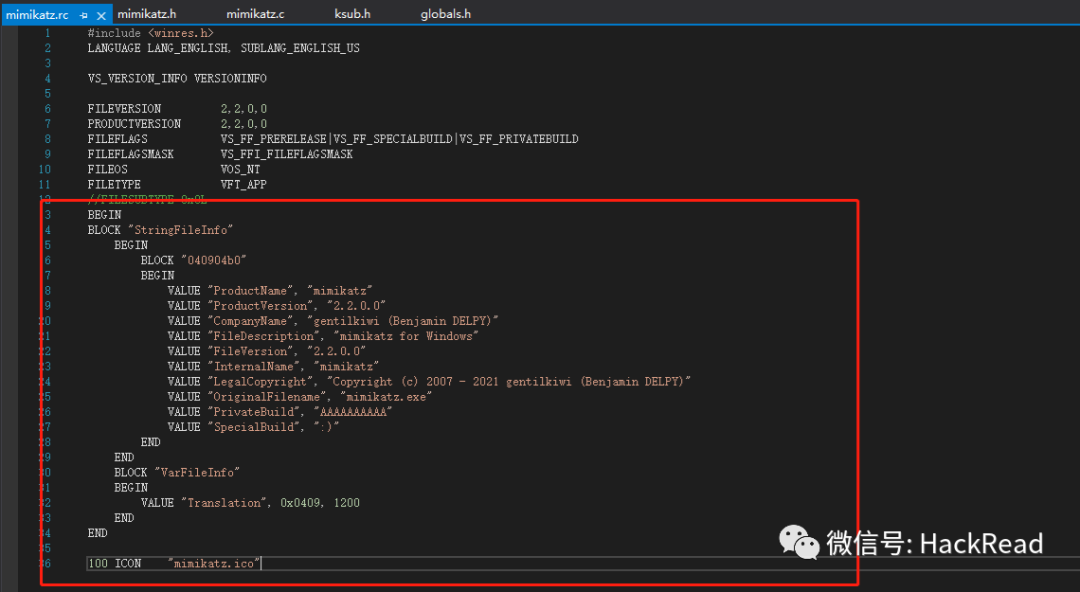
Task: Click the "mimikatz.exe" string
Action: pyautogui.click(x=386, y=397)
